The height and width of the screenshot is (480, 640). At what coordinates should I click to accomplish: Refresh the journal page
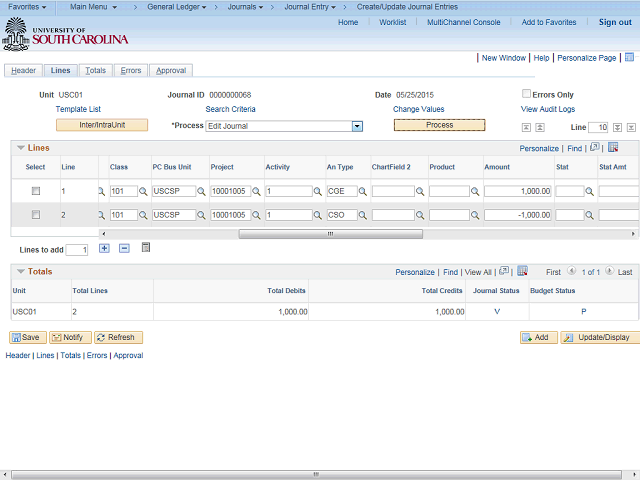[x=118, y=338]
